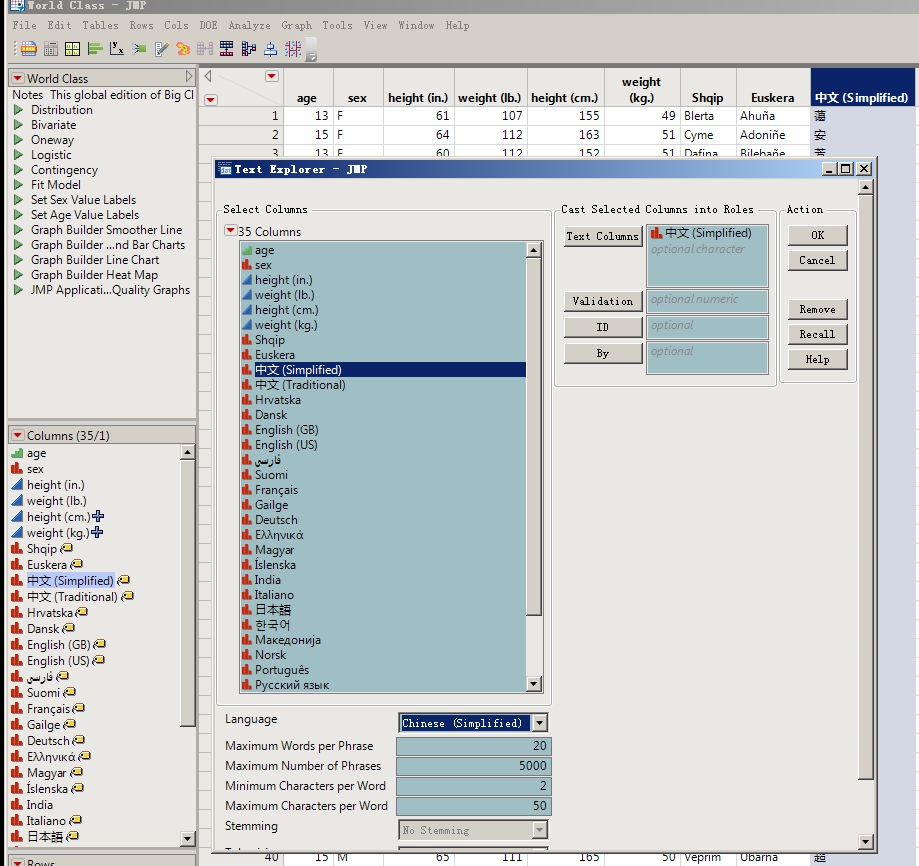Screen dimensions: 919x866
Task: Run the Fit Model script green triangle
Action: click(x=18, y=185)
